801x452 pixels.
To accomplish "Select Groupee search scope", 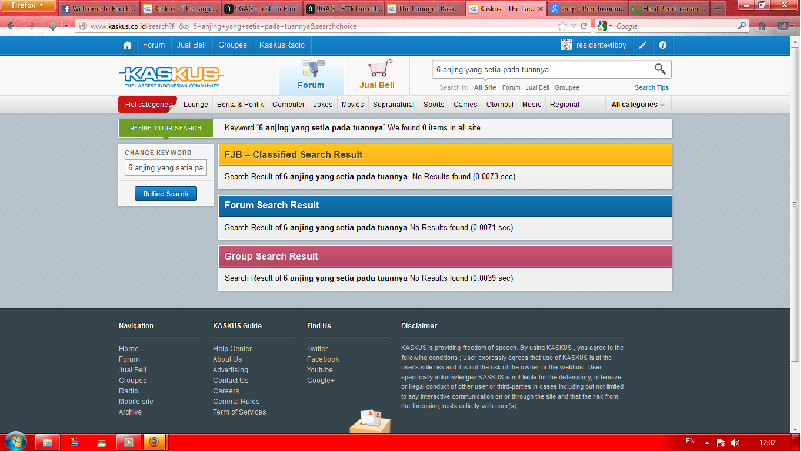I will point(567,88).
